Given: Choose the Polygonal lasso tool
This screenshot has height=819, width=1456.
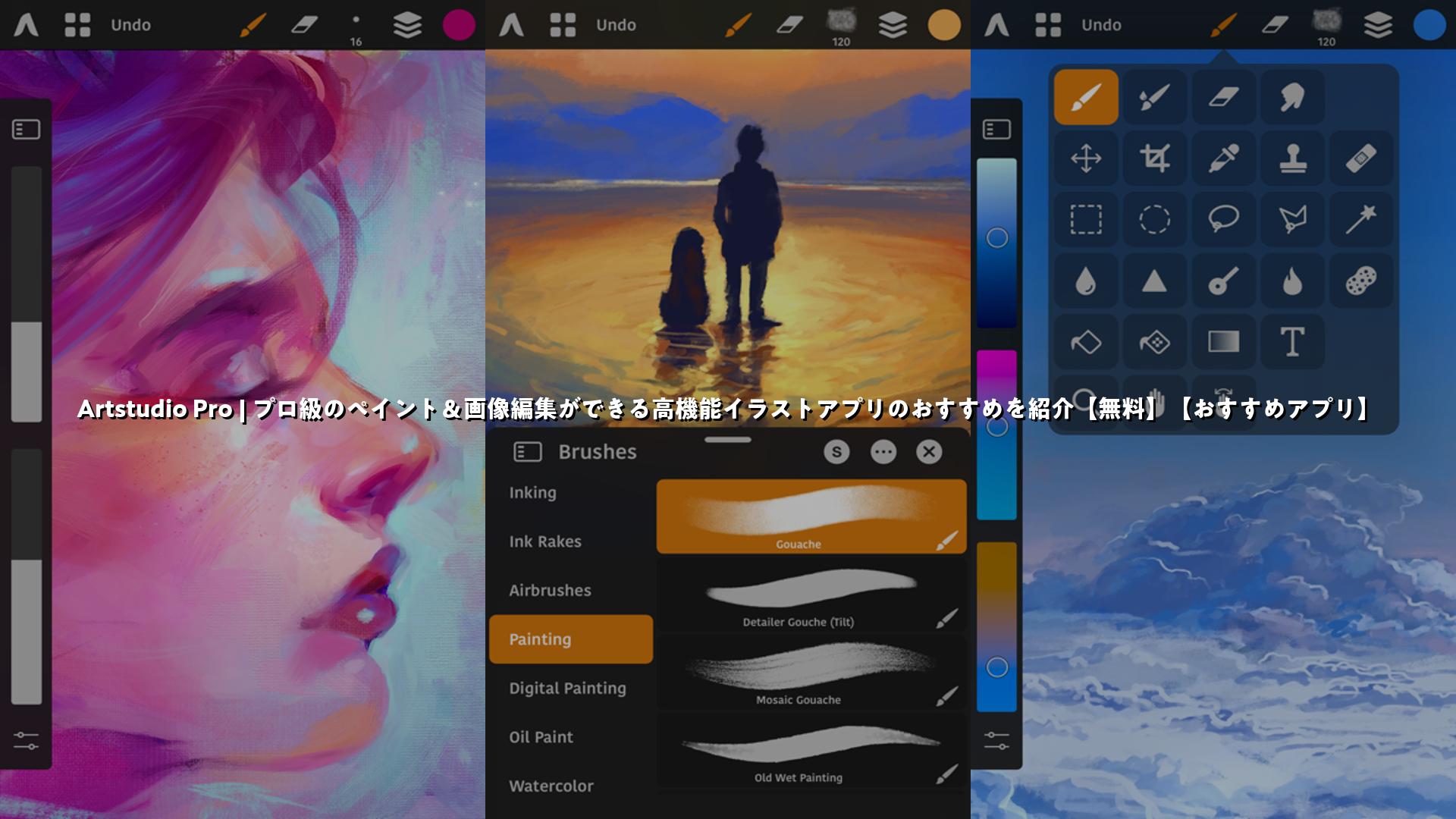Looking at the screenshot, I should click(x=1292, y=220).
